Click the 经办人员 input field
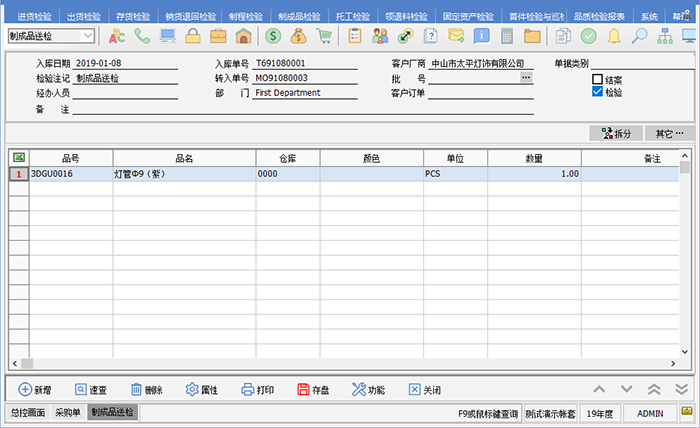 pos(125,93)
